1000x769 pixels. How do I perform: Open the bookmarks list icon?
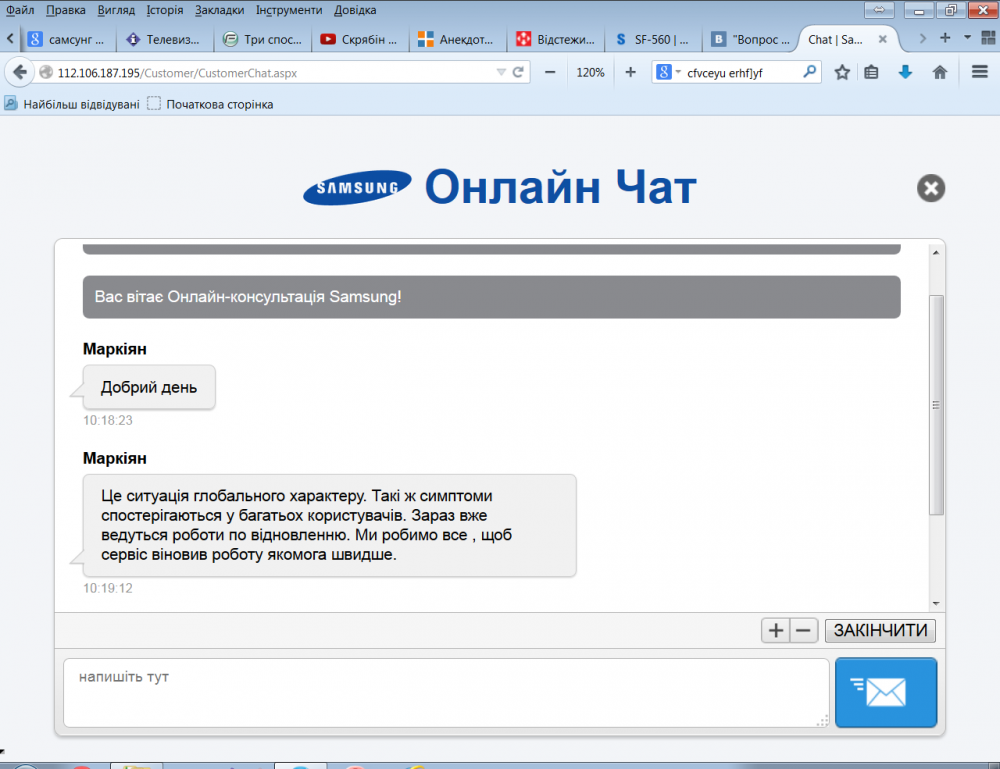(871, 73)
